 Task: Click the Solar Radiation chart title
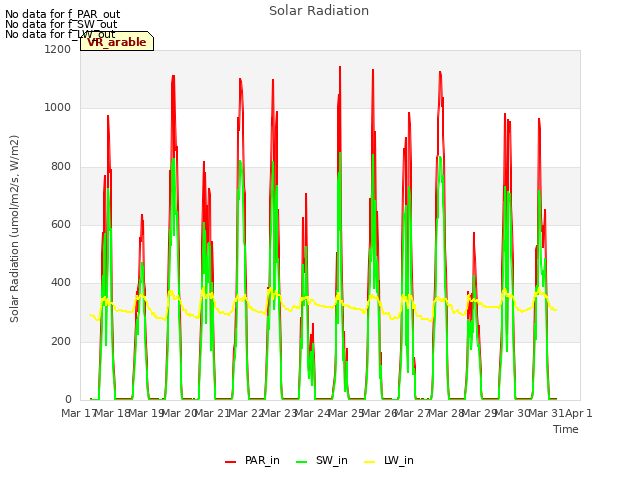click(x=319, y=11)
